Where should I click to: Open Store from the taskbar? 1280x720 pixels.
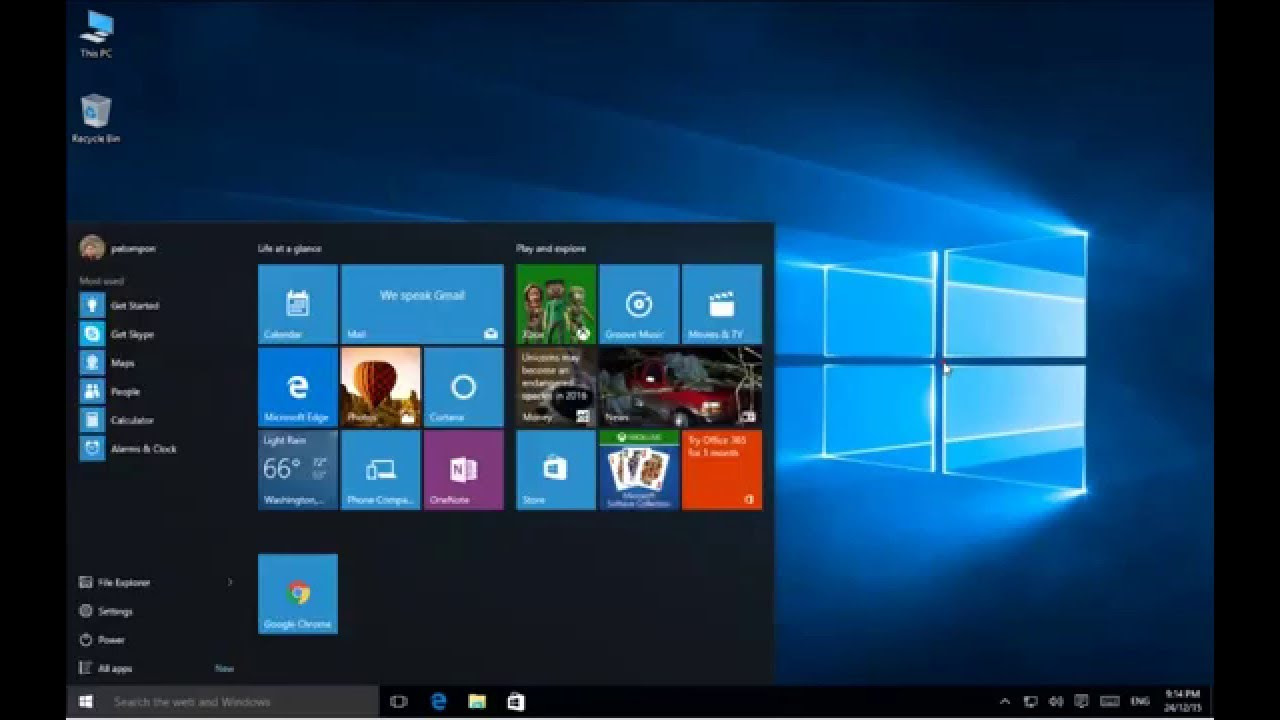(x=516, y=702)
